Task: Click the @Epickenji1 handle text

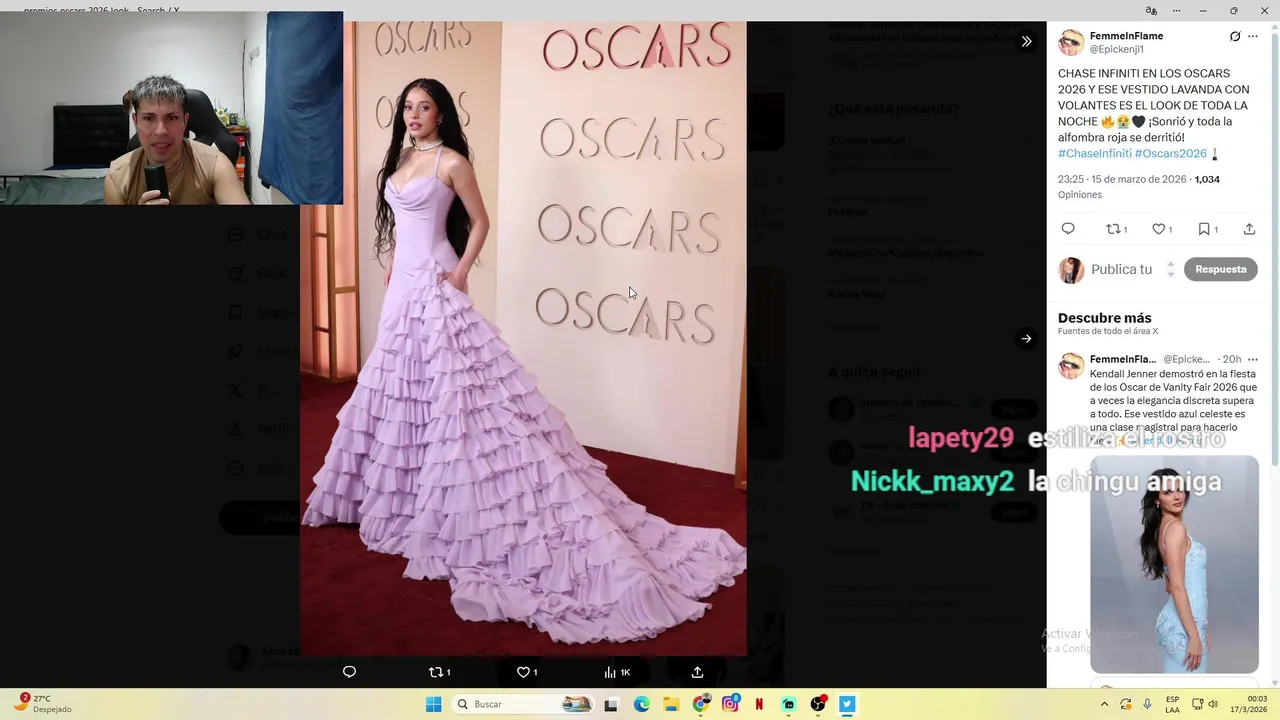Action: (1116, 49)
